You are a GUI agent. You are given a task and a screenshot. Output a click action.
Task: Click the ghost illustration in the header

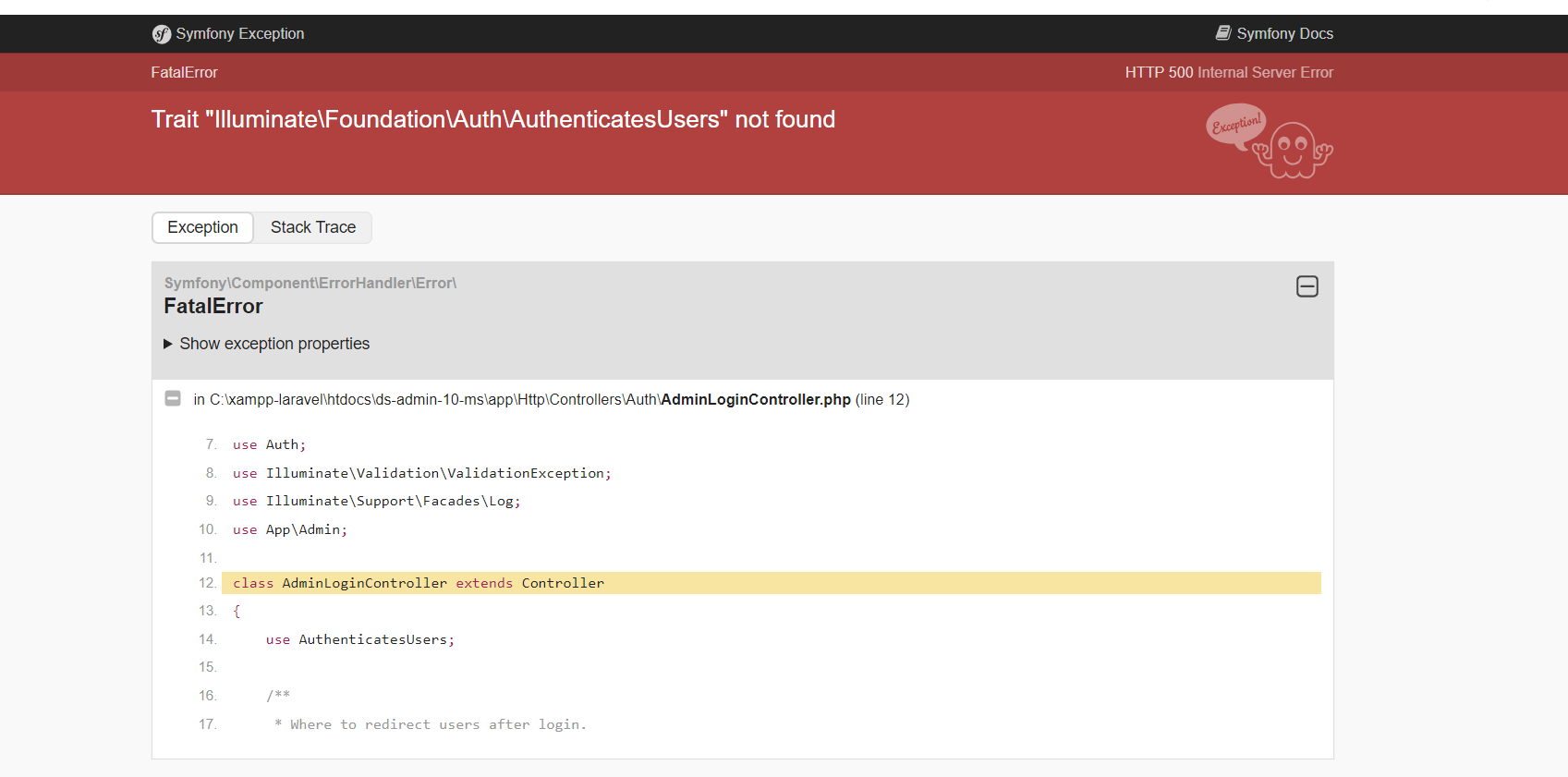coord(1294,151)
